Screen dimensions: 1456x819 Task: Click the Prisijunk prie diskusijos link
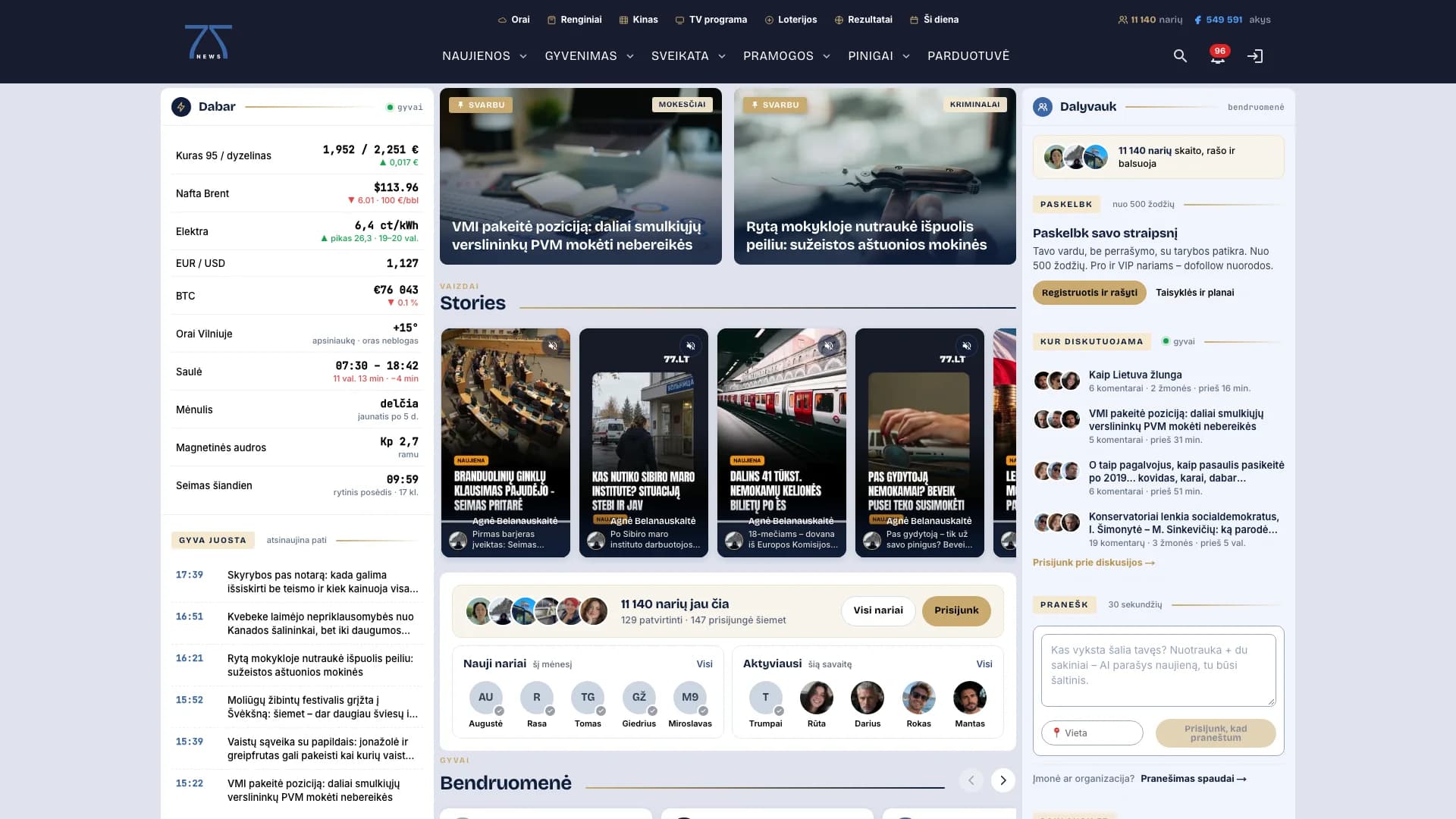[x=1094, y=563]
